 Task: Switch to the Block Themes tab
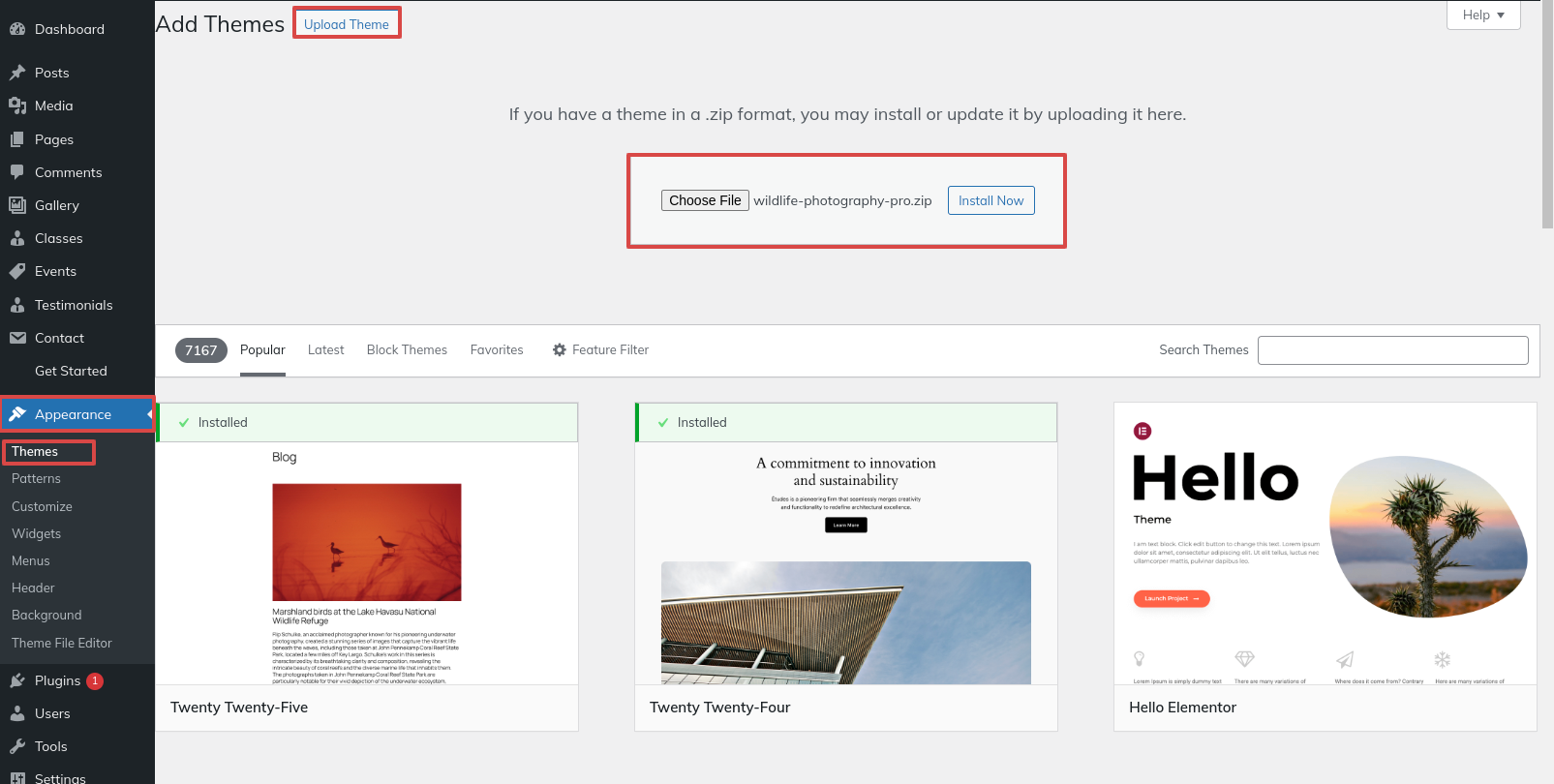(x=407, y=349)
